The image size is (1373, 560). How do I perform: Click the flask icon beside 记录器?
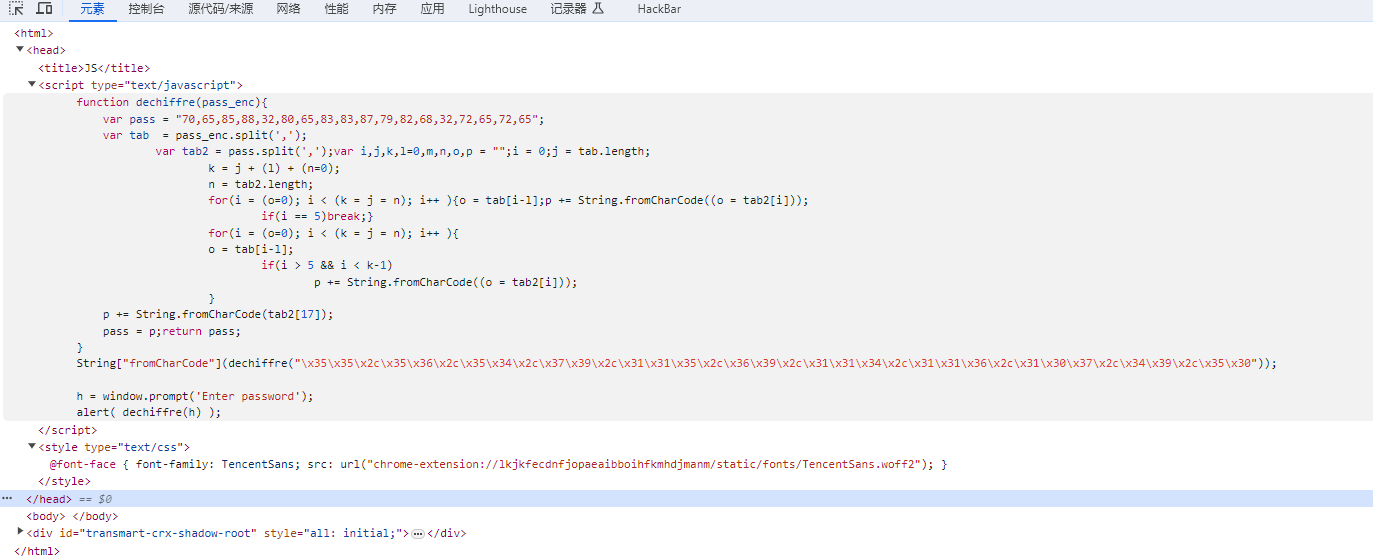[598, 9]
